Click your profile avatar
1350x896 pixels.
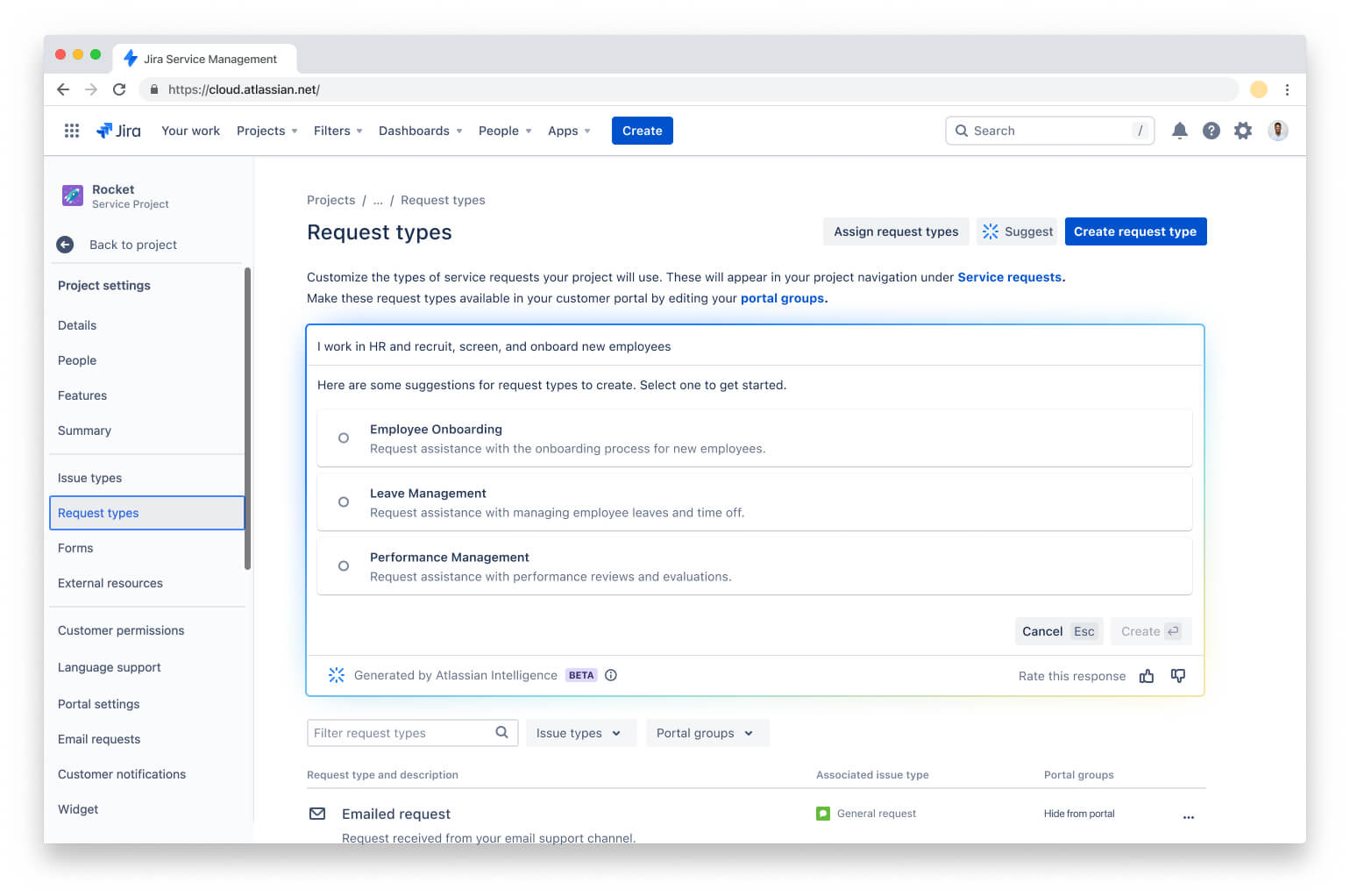tap(1278, 130)
